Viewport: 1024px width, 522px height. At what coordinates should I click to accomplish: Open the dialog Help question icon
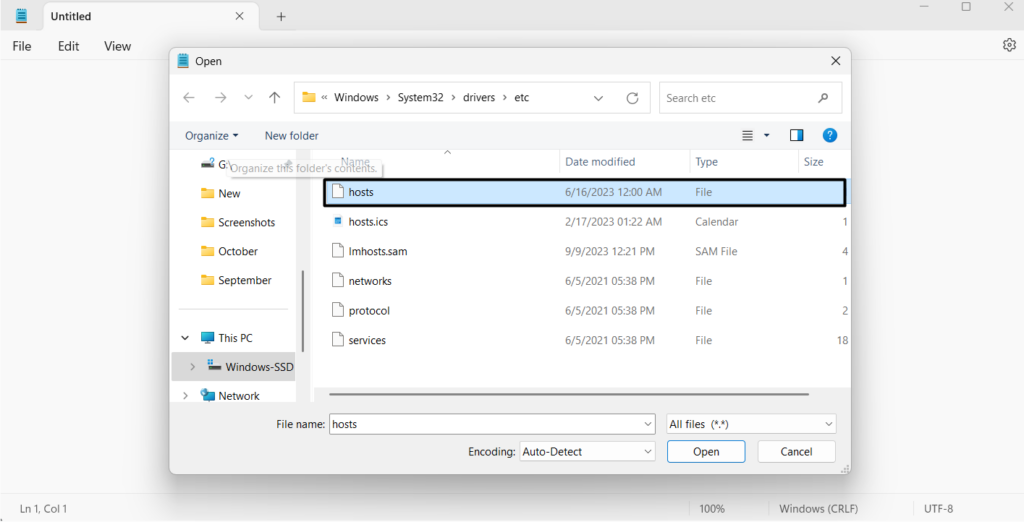829,135
